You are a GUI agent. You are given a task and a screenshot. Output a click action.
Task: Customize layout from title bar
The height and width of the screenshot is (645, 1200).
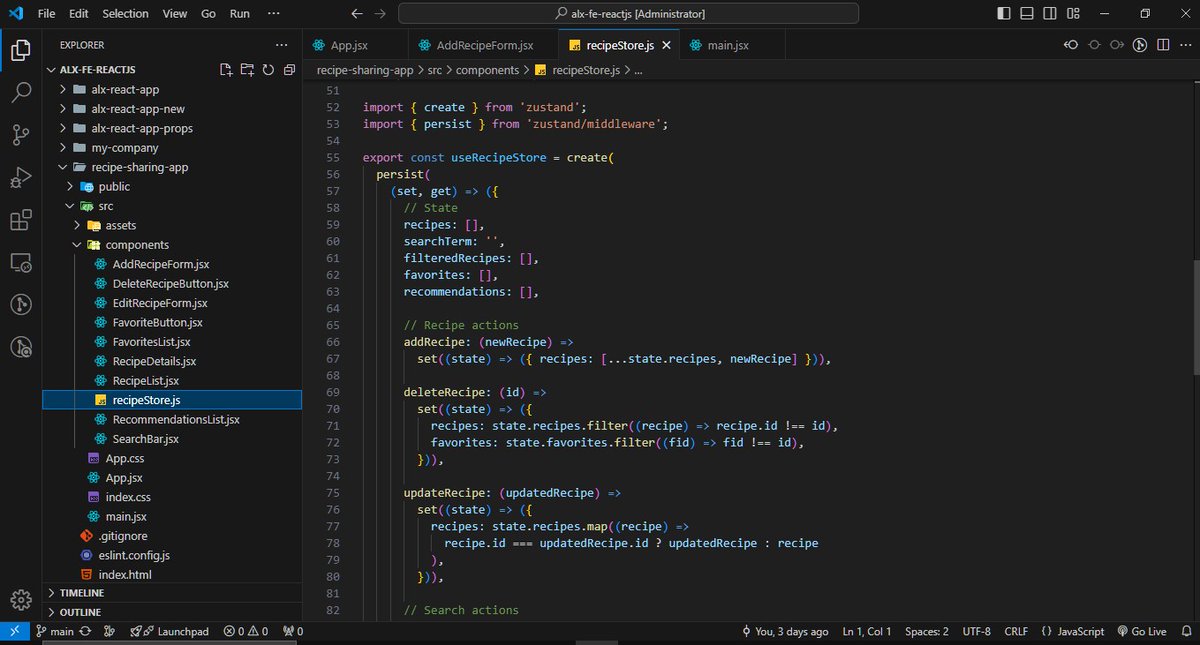point(1072,14)
